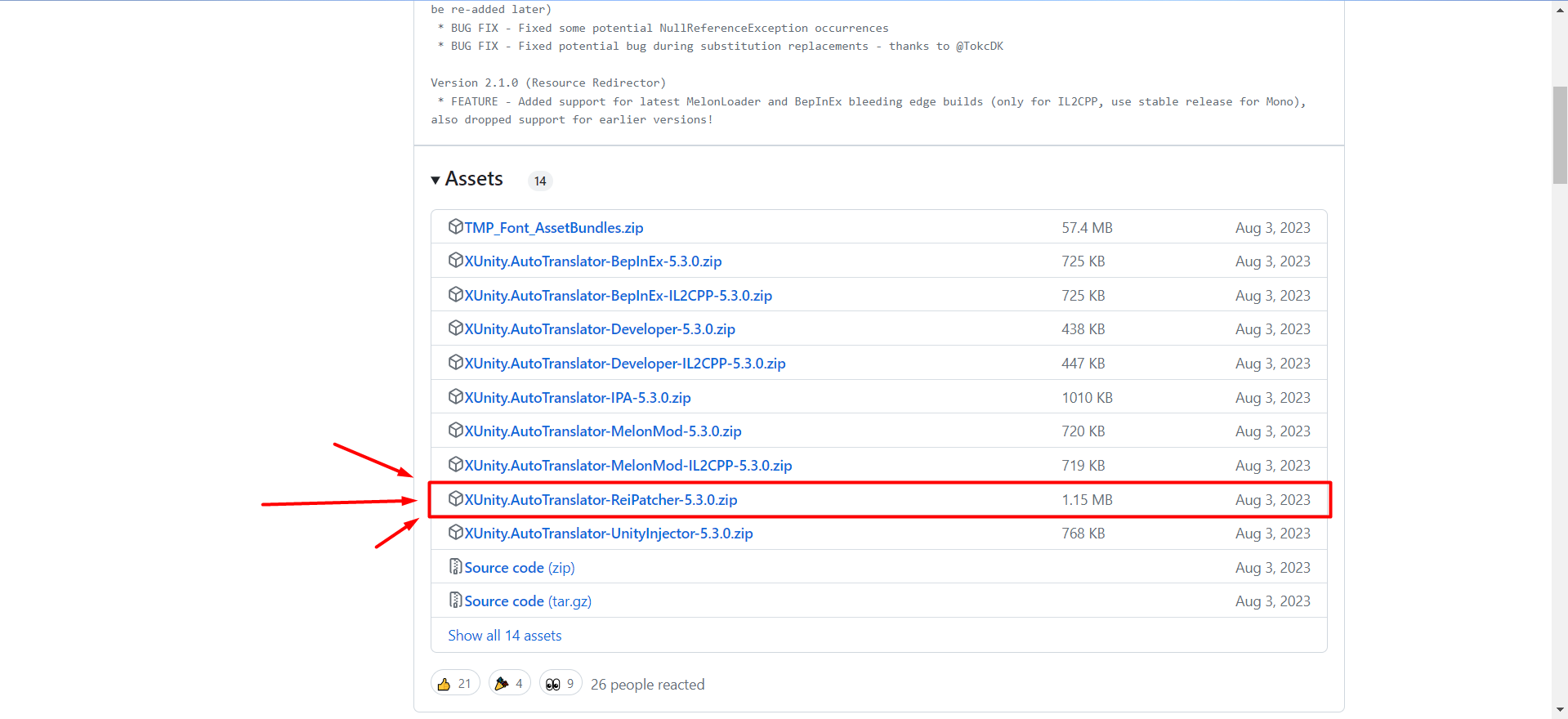
Task: Click file icon beside Source code (zip)
Action: coord(456,566)
